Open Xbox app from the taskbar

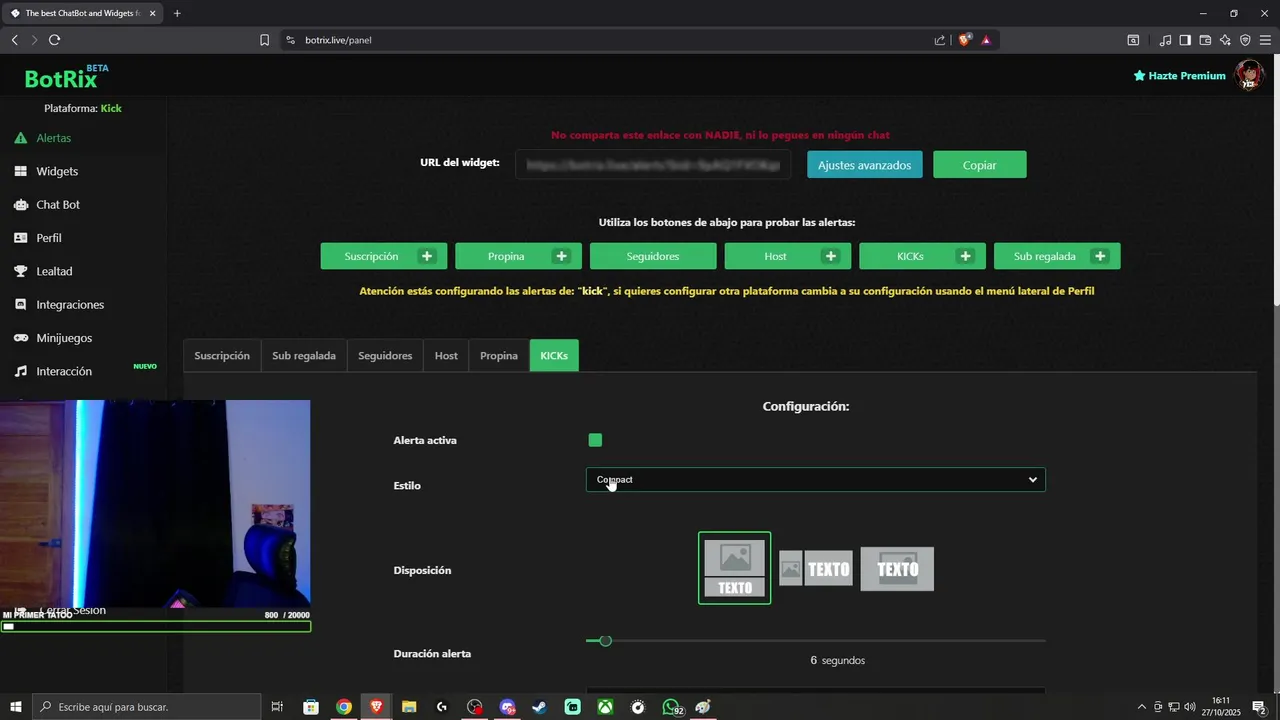[x=605, y=707]
